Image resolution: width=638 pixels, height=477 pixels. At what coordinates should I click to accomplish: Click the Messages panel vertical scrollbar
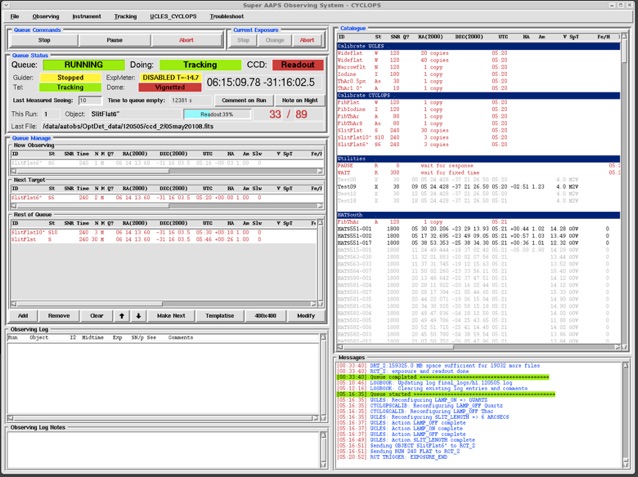[626, 414]
